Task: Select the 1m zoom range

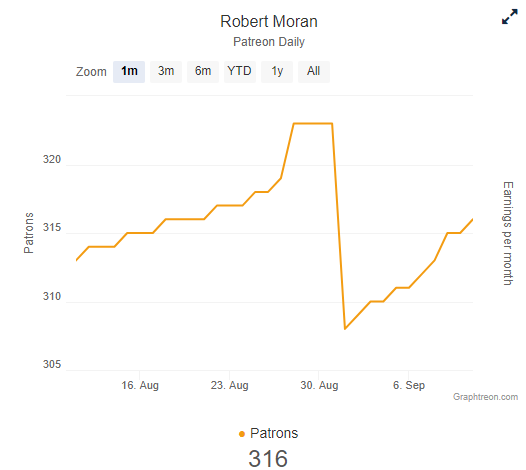Action: coord(129,71)
